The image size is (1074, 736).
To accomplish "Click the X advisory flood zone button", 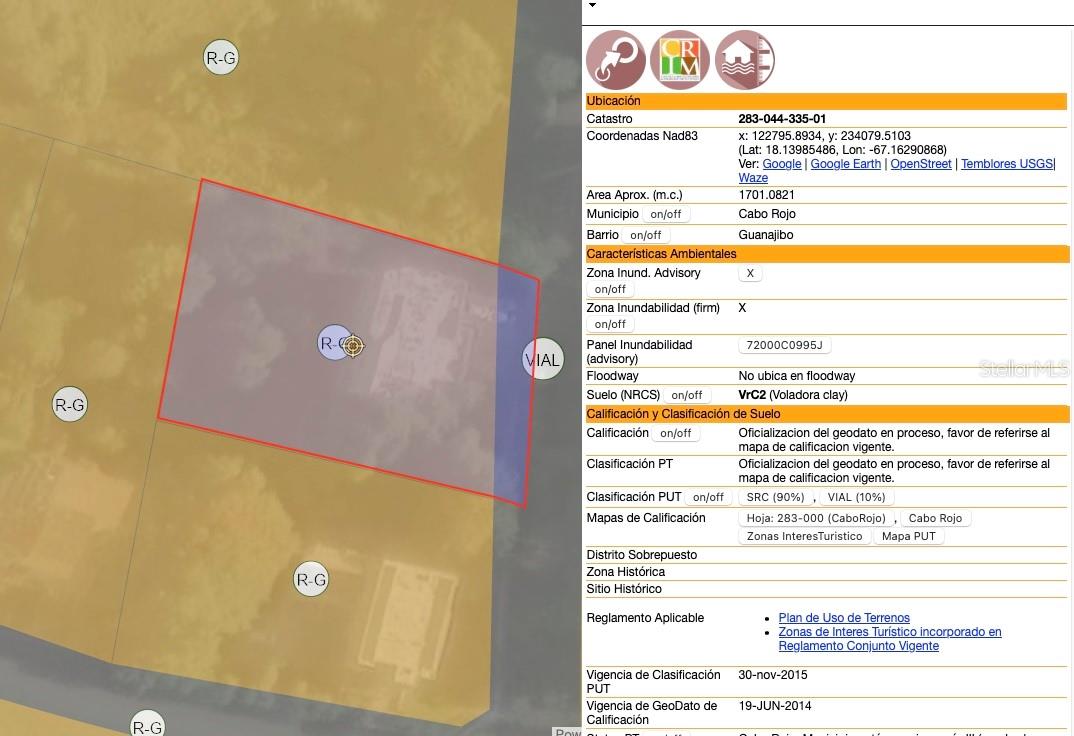I will (750, 273).
